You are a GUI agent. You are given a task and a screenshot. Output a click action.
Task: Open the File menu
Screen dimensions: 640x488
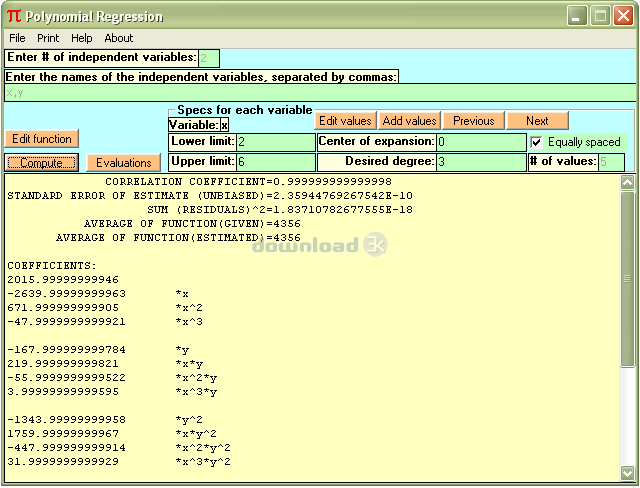pos(17,38)
